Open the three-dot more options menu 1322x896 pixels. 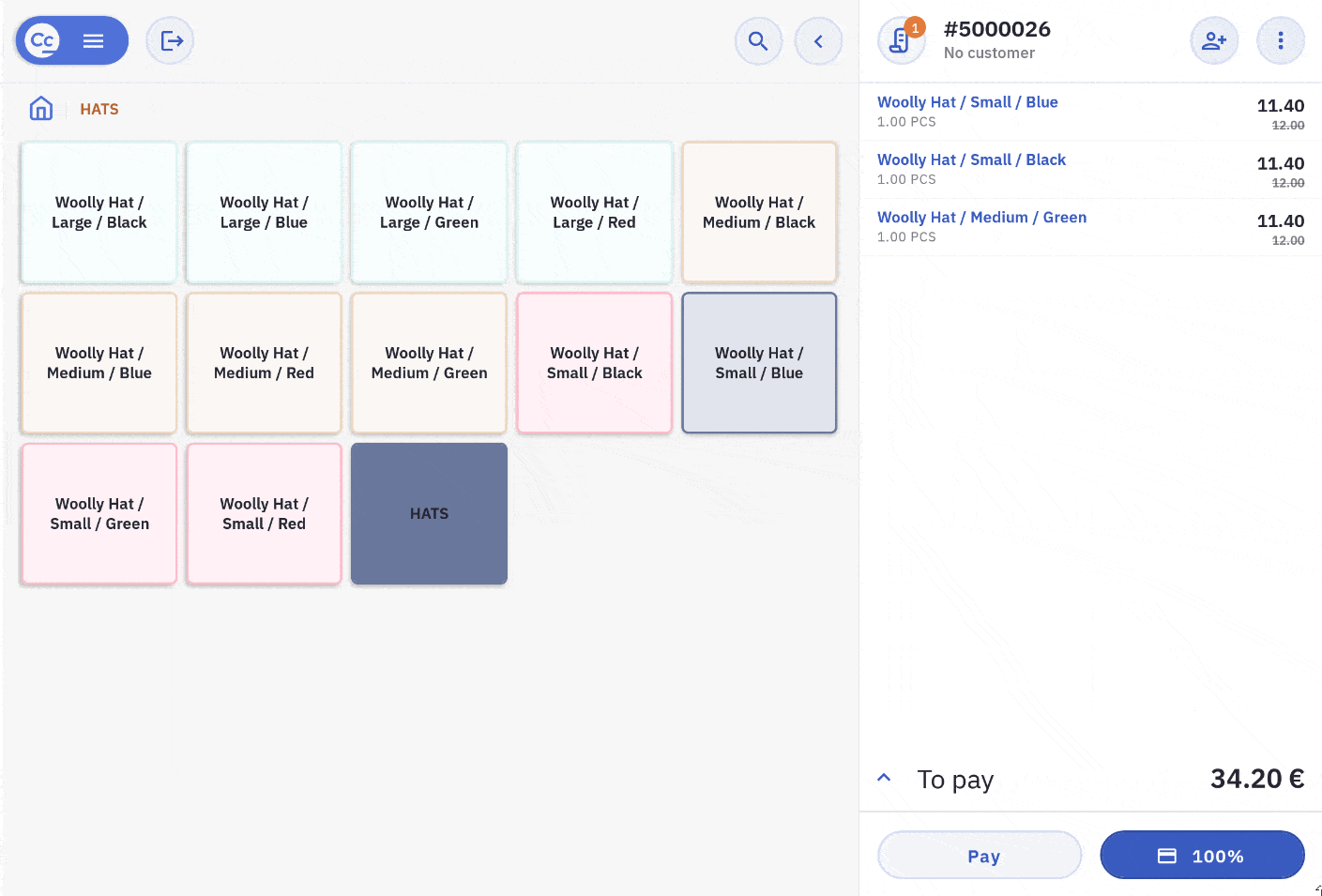click(x=1281, y=40)
